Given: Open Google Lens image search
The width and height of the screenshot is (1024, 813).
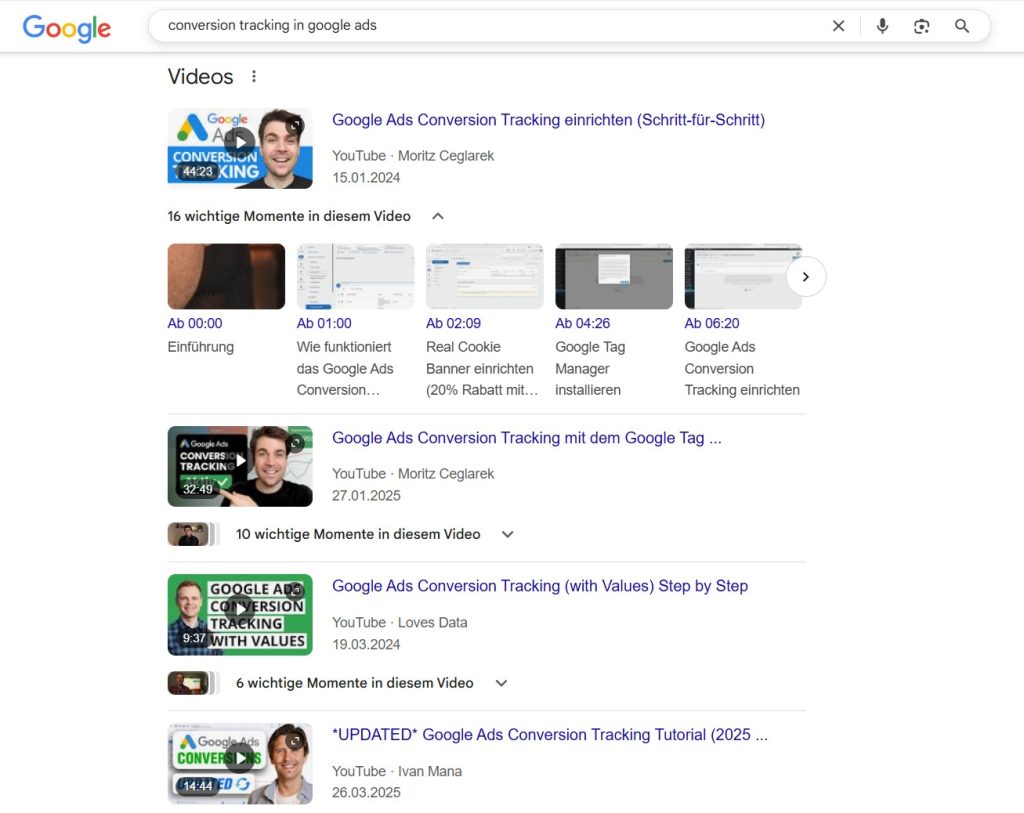Looking at the screenshot, I should [921, 26].
